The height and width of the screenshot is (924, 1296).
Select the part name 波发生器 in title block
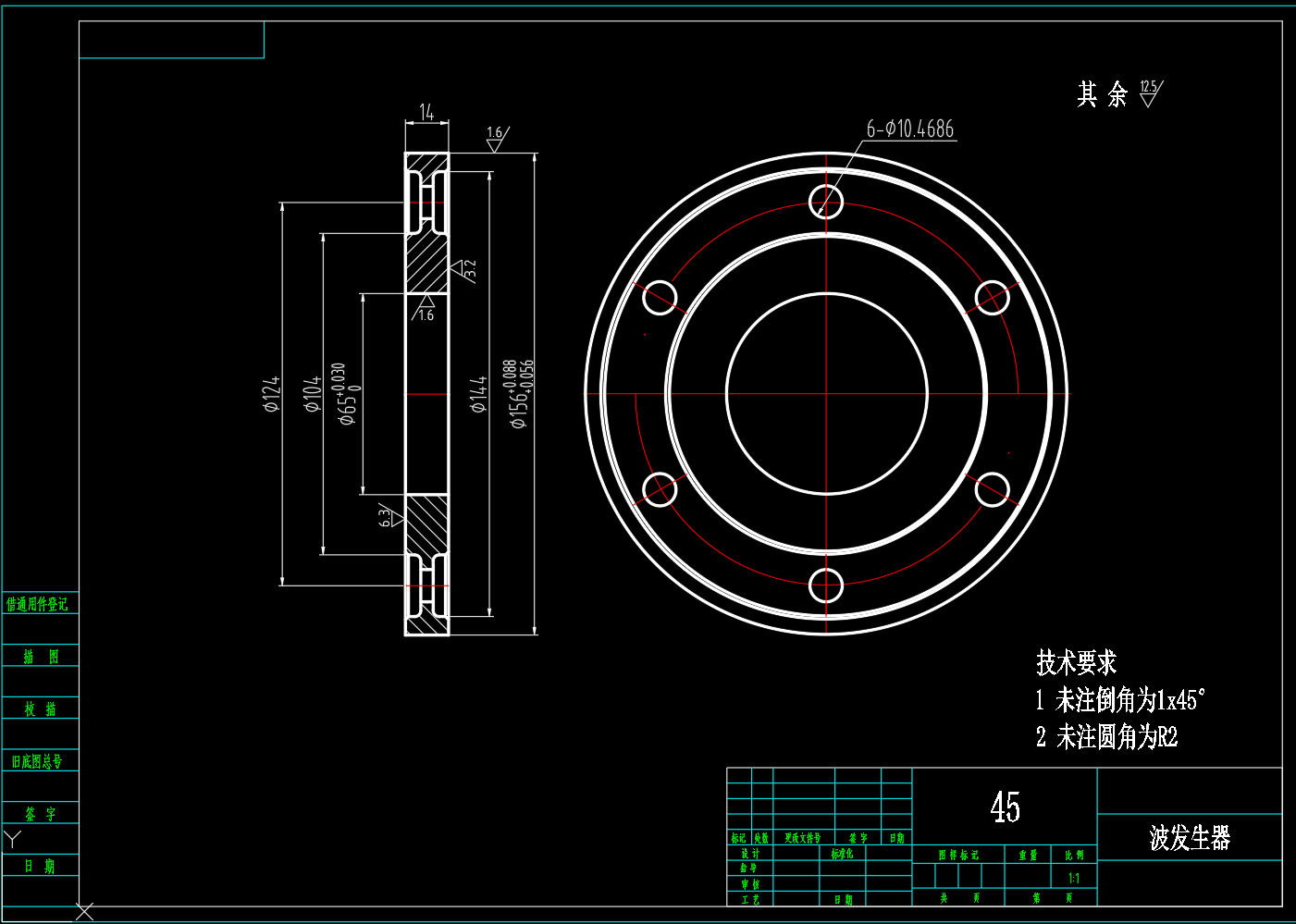click(1190, 838)
